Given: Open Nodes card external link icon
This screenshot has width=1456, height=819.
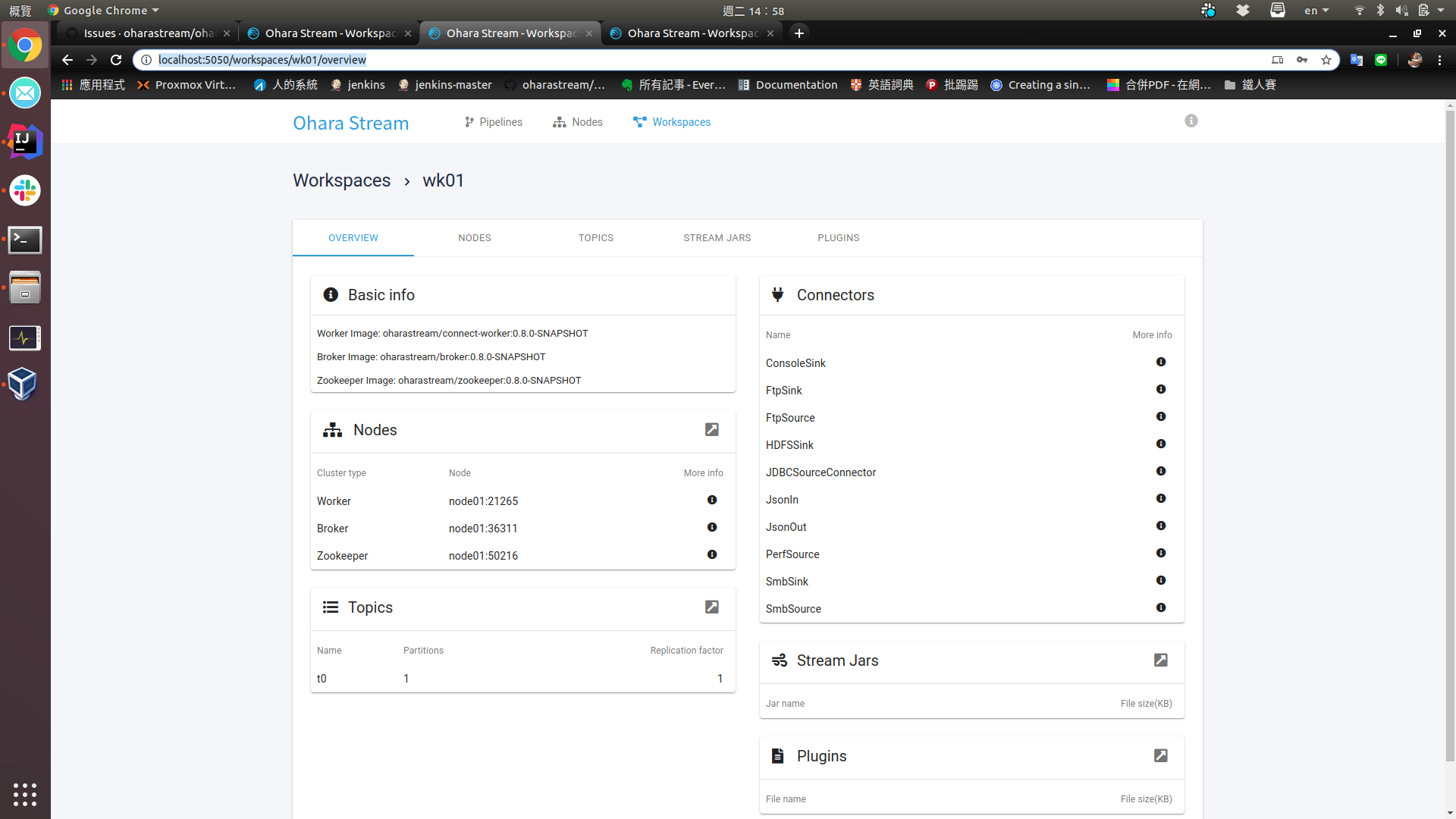Looking at the screenshot, I should tap(711, 430).
